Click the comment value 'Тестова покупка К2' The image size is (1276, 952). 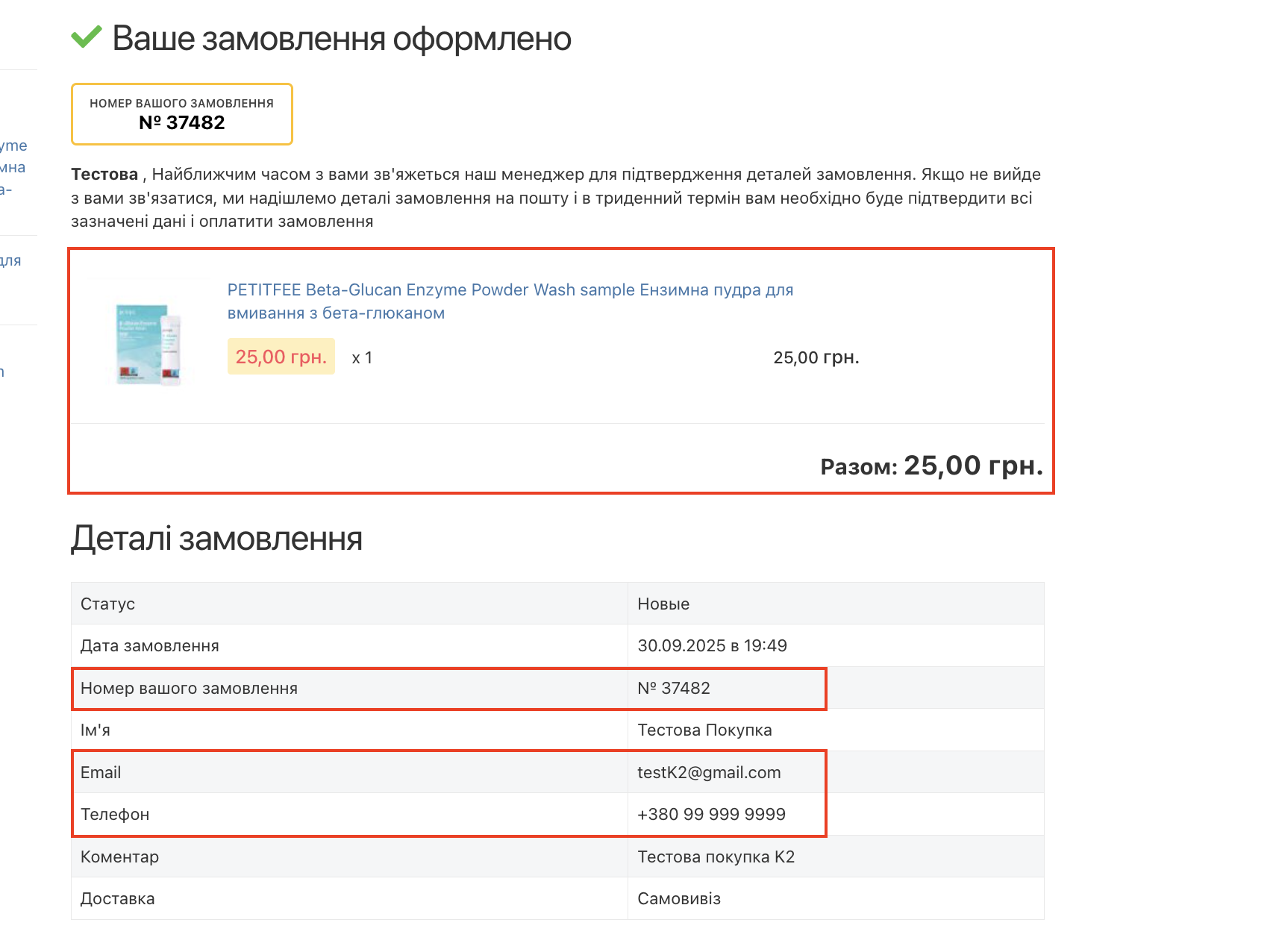[716, 857]
